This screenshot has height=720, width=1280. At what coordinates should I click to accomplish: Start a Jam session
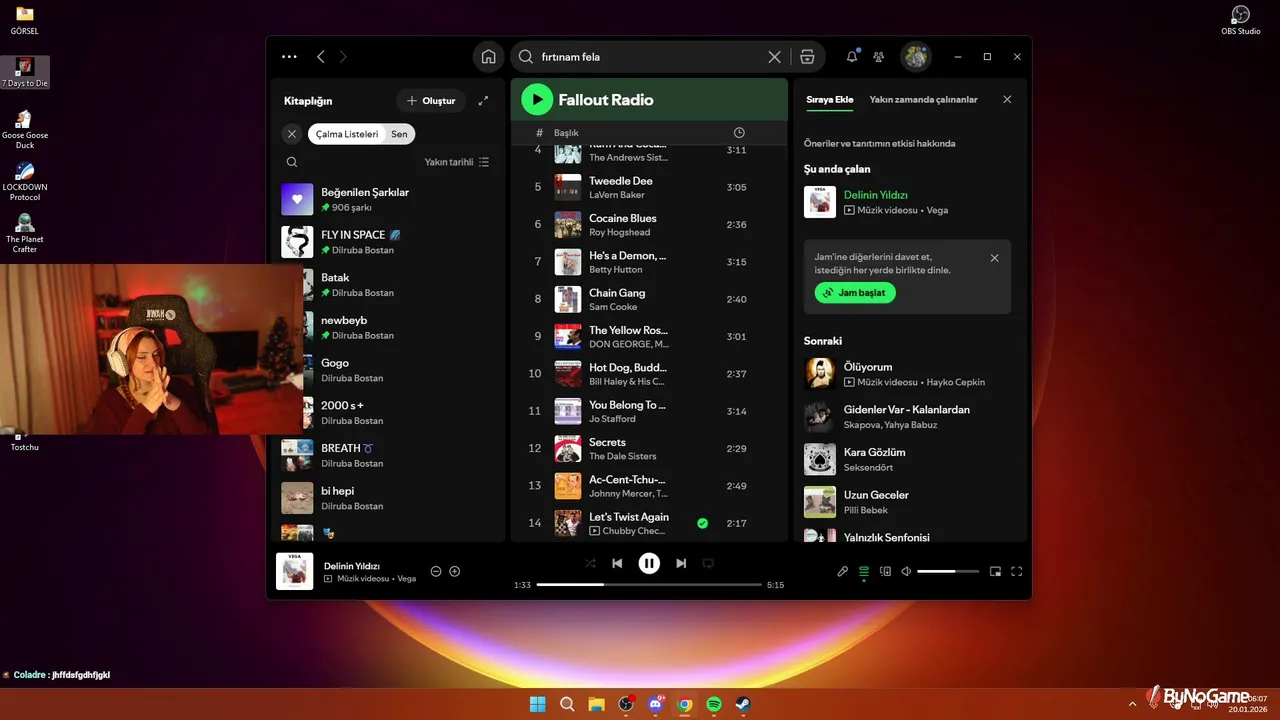click(x=855, y=293)
